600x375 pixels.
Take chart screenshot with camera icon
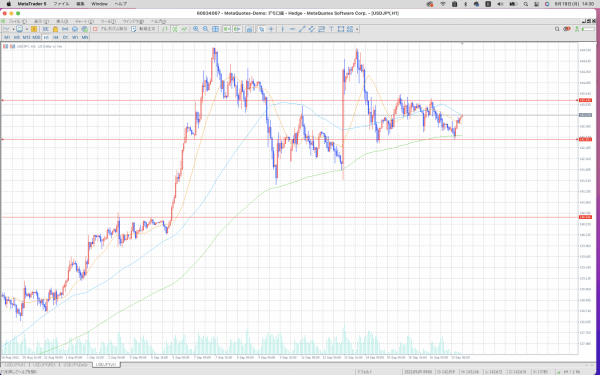pyautogui.click(x=249, y=29)
